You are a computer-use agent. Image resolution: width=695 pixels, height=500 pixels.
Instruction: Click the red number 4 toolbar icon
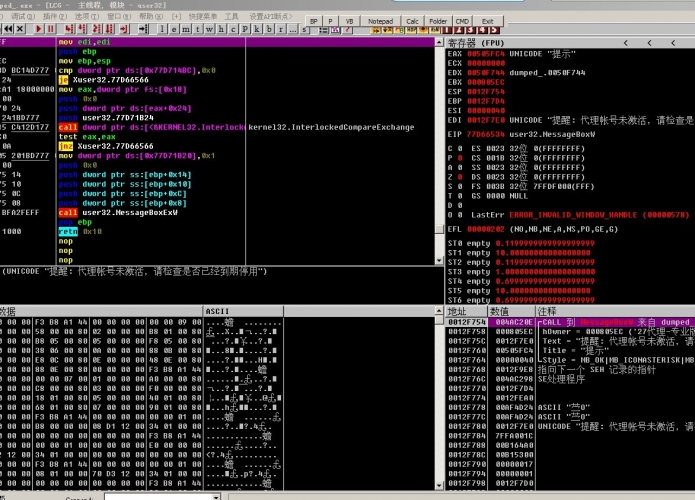pos(482,30)
